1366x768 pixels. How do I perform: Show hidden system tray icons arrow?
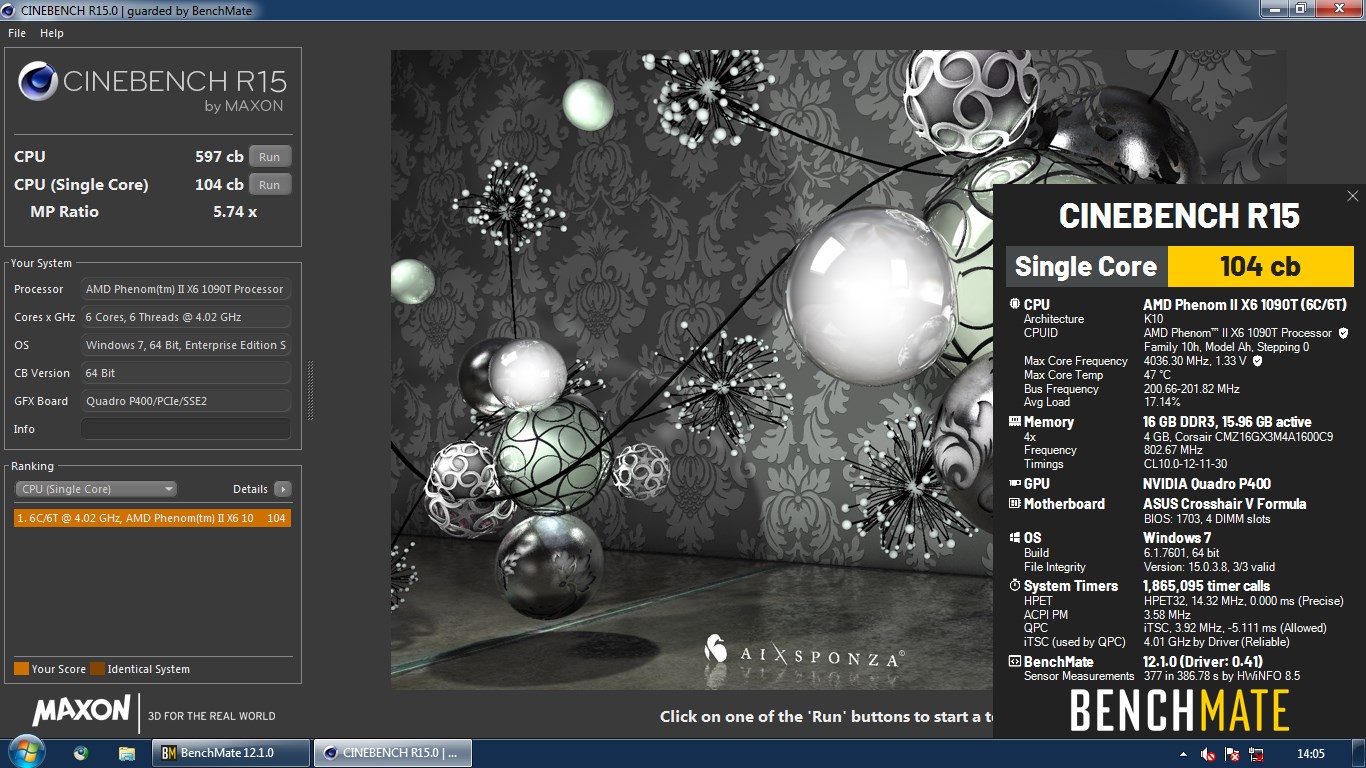tap(1184, 754)
